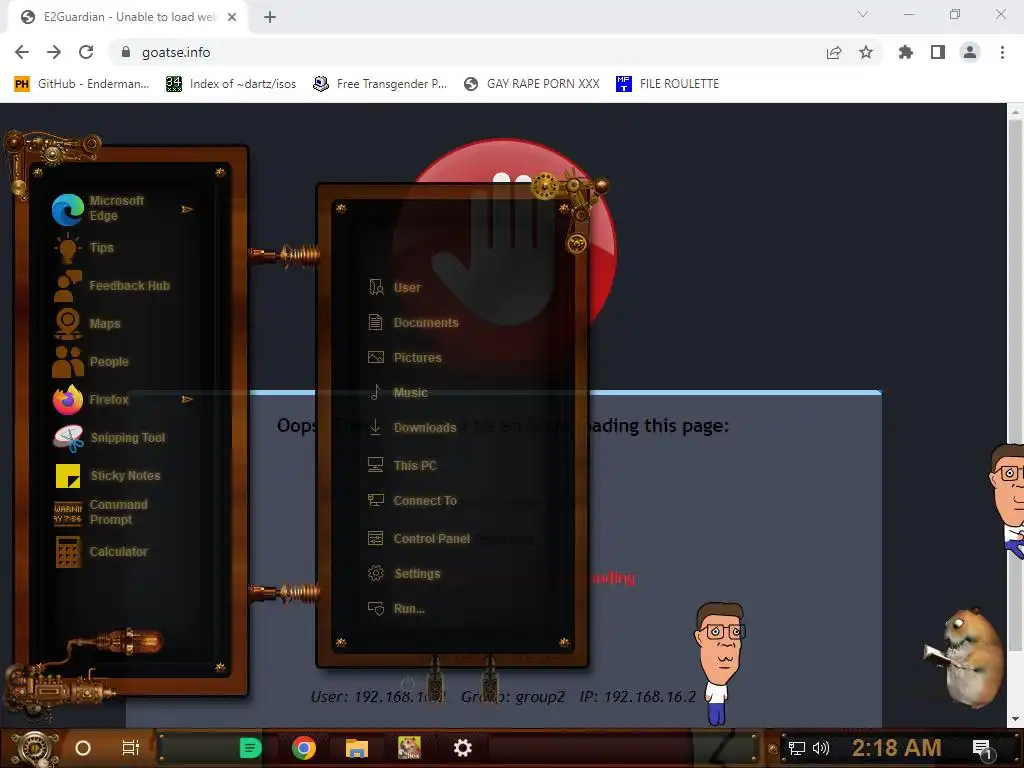The height and width of the screenshot is (768, 1024).
Task: Launch Sticky Notes
Action: point(108,475)
